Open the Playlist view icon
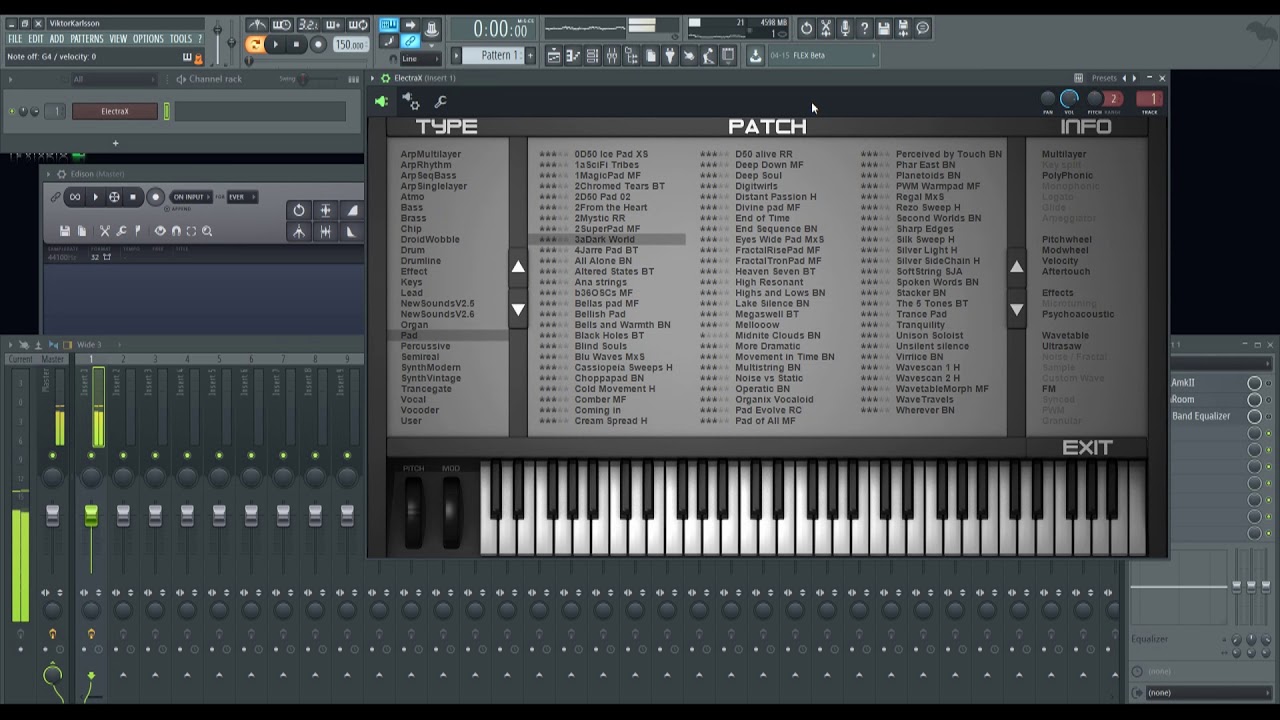The width and height of the screenshot is (1280, 720). [x=553, y=56]
